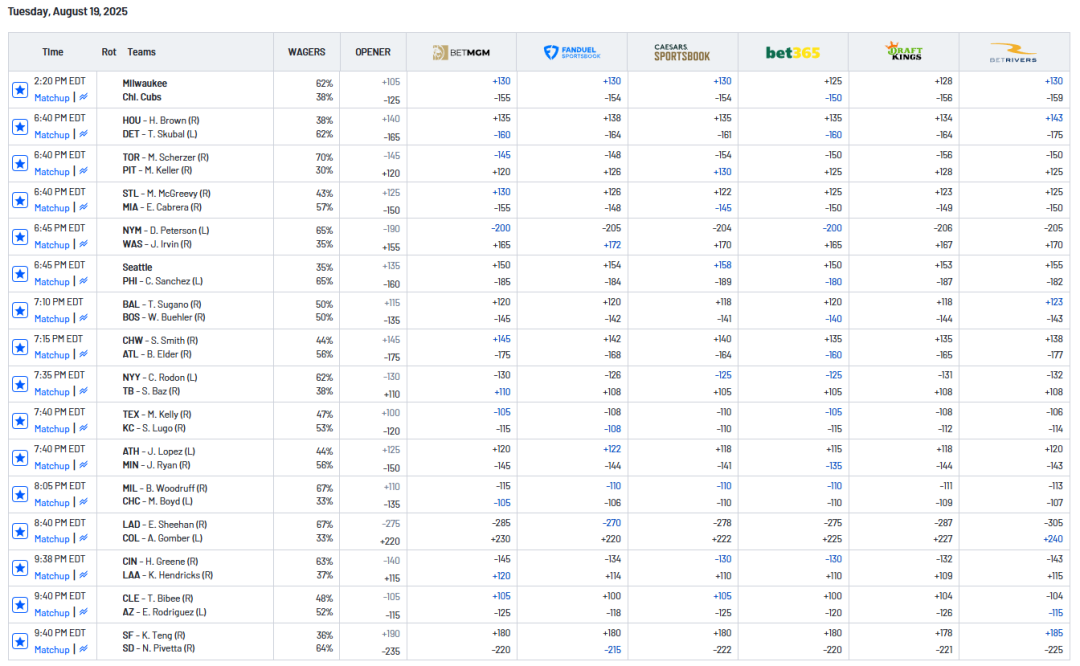Open line history icon for MIL vs CHC 8:05 PM
Screen dimensions: 1080x666
[x=83, y=502]
